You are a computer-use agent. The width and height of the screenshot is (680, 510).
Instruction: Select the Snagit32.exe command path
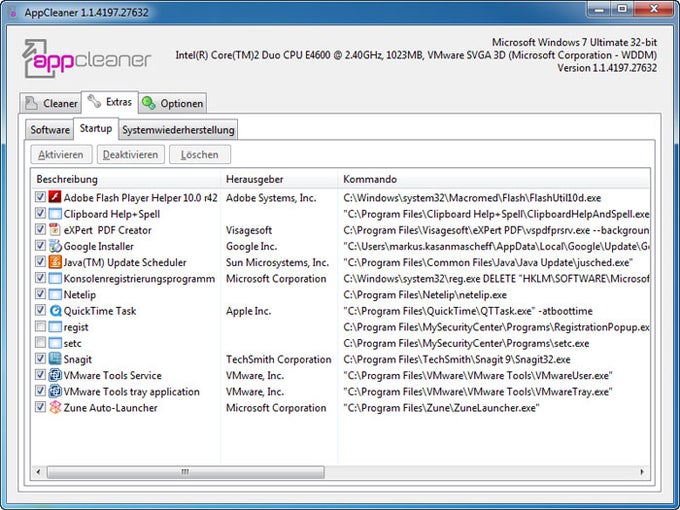coord(457,360)
